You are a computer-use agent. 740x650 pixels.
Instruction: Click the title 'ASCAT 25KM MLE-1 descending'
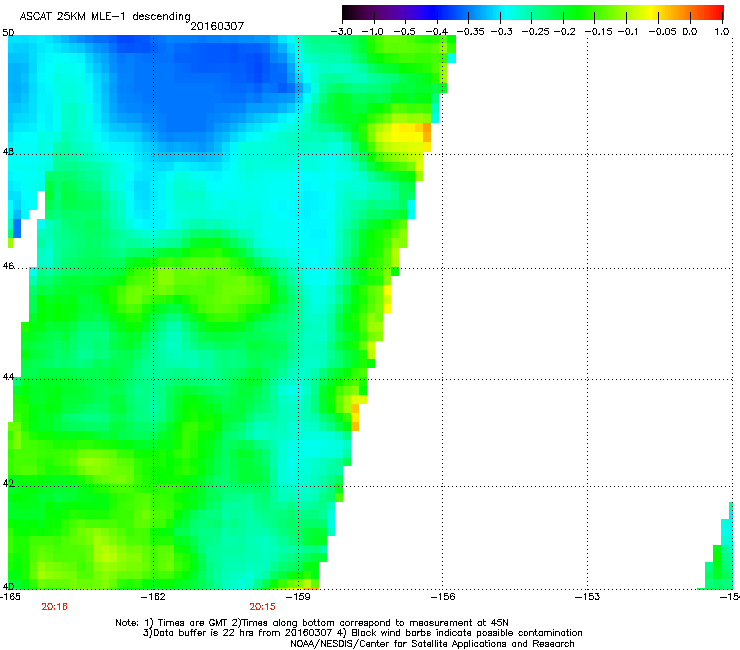105,16
